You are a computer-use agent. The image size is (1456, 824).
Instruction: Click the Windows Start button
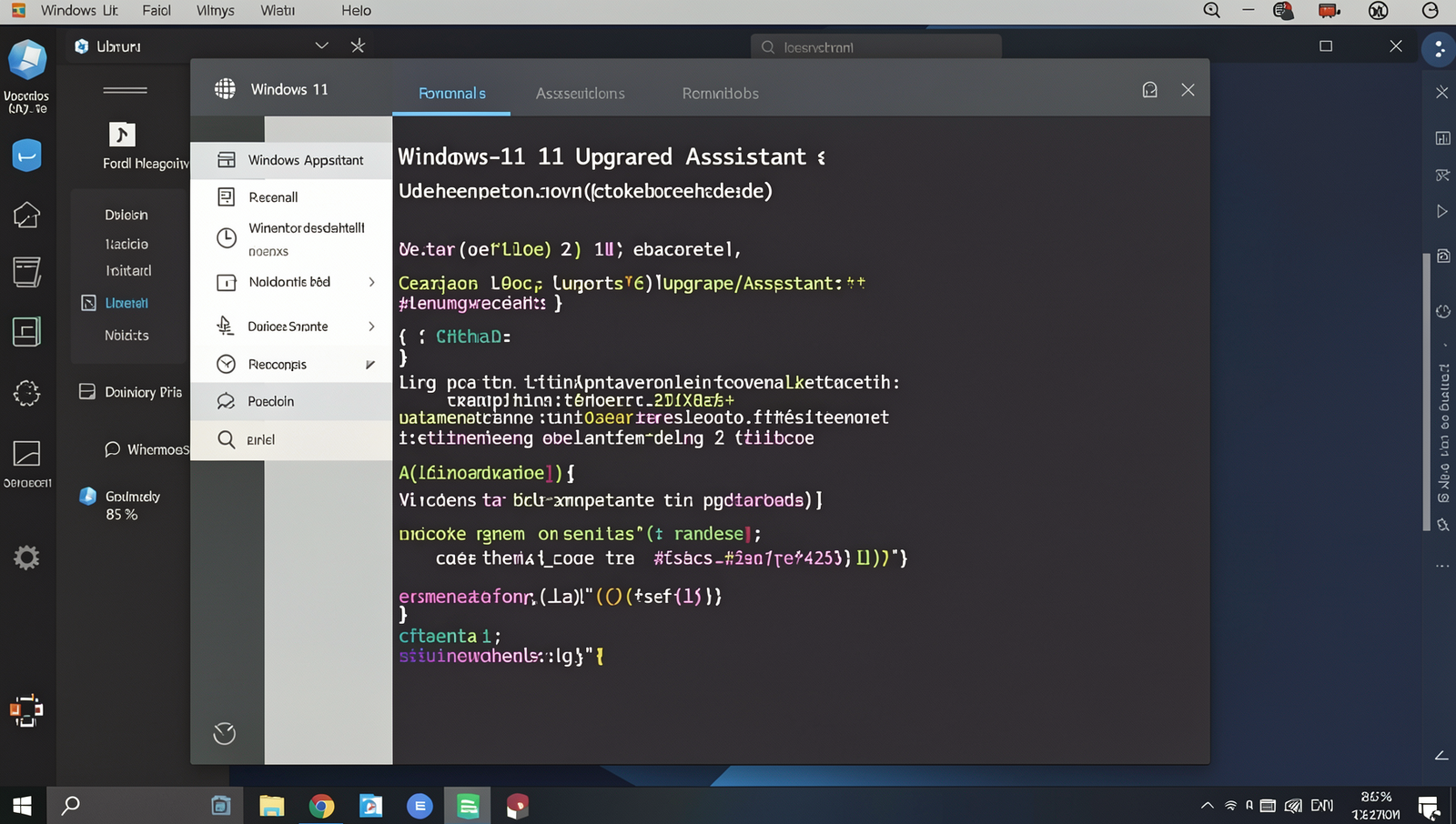(x=22, y=806)
